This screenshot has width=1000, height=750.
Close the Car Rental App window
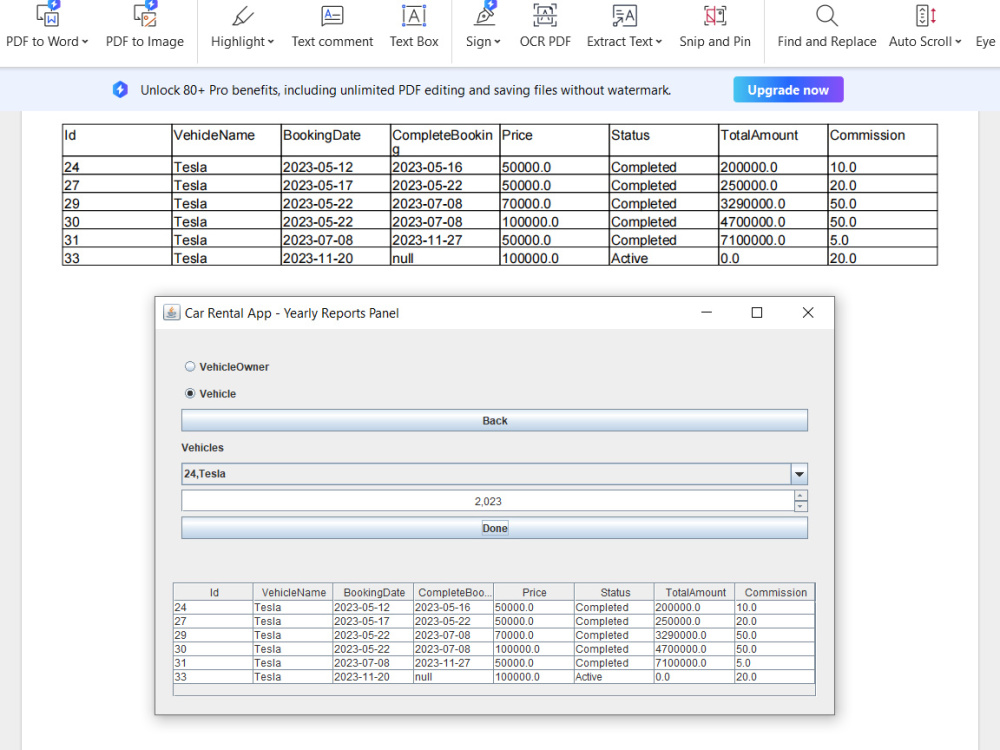[x=808, y=312]
